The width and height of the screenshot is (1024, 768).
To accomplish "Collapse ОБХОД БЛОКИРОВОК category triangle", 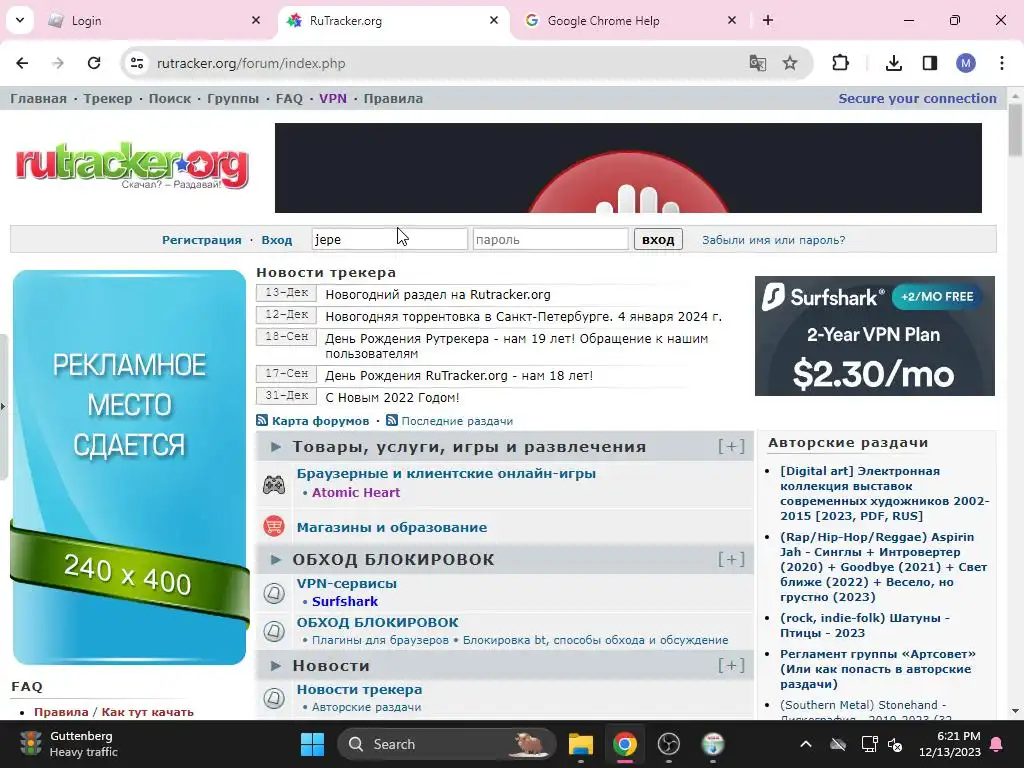I will click(276, 560).
